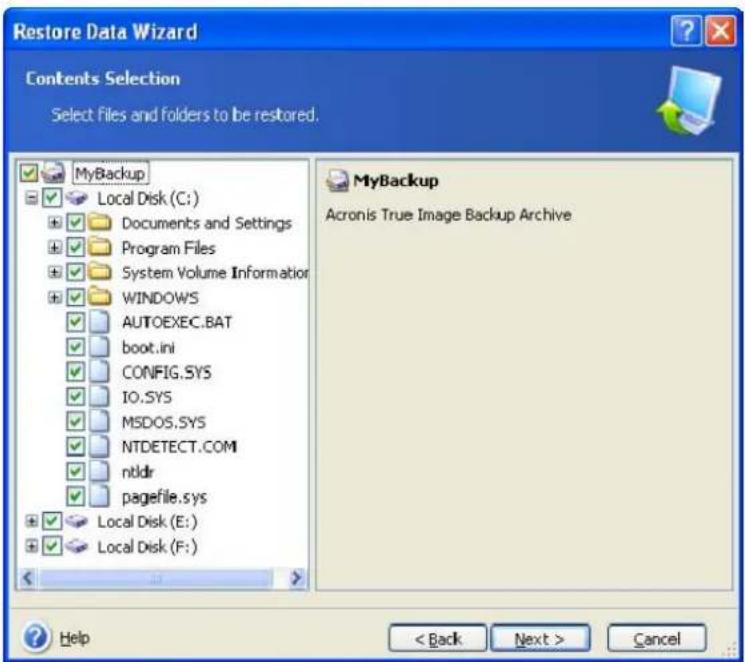The image size is (745, 662).
Task: Collapse the Local Disk (C:) tree node
Action: coord(31,198)
